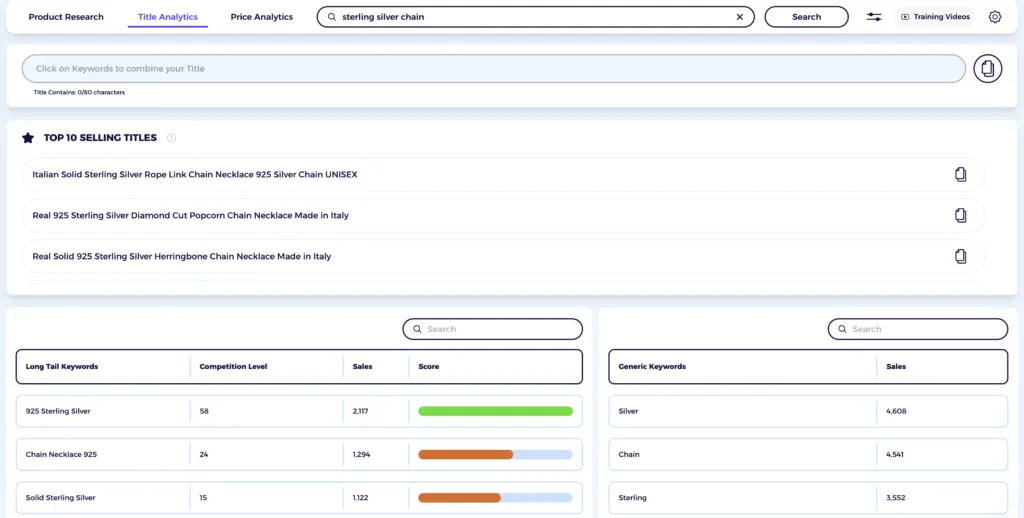Screen dimensions: 1024x518
Task: Add keyword Chain Necklace 925 to title
Action: pyautogui.click(x=61, y=455)
